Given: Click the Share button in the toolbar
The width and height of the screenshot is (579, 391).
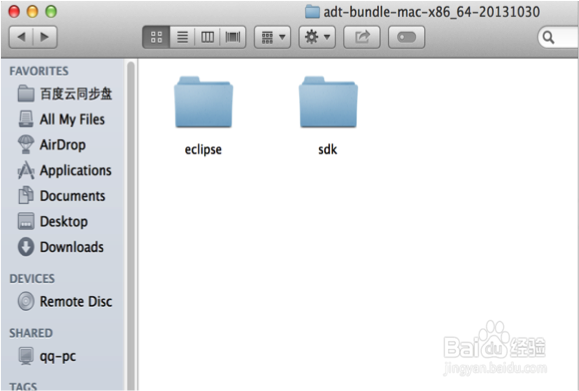Looking at the screenshot, I should click(362, 37).
